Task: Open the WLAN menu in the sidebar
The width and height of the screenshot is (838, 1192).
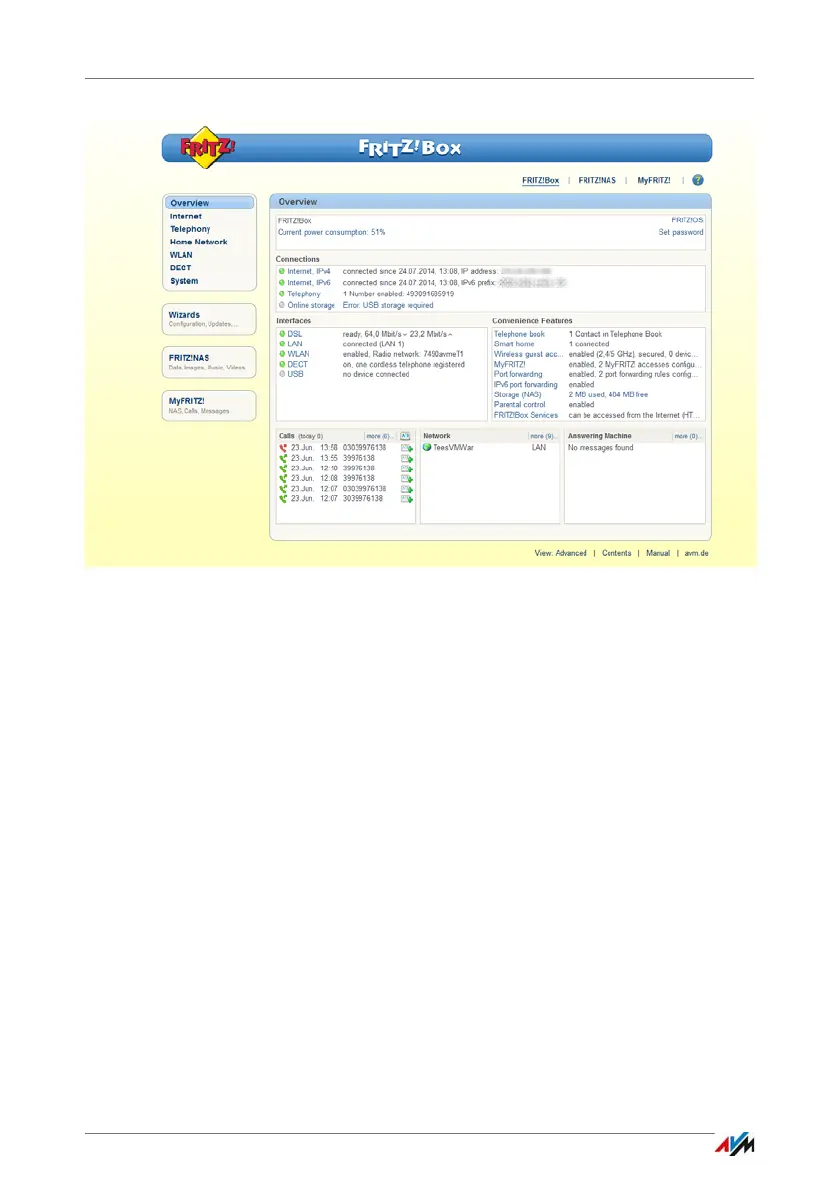Action: pyautogui.click(x=181, y=255)
